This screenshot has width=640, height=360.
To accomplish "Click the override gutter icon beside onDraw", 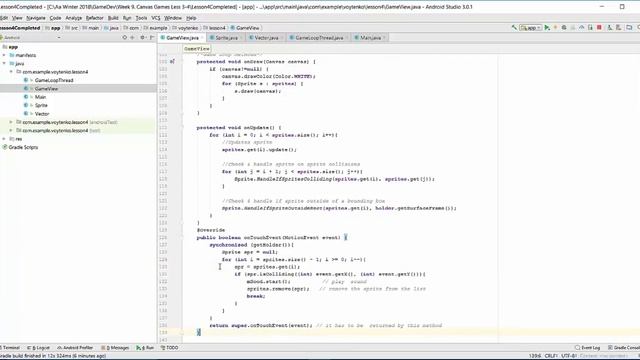I will click(172, 62).
